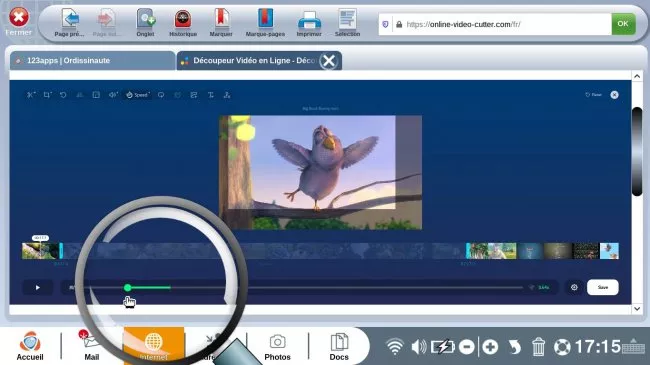Click the Wi-Fi status icon
This screenshot has height=365, width=650.
coord(395,347)
